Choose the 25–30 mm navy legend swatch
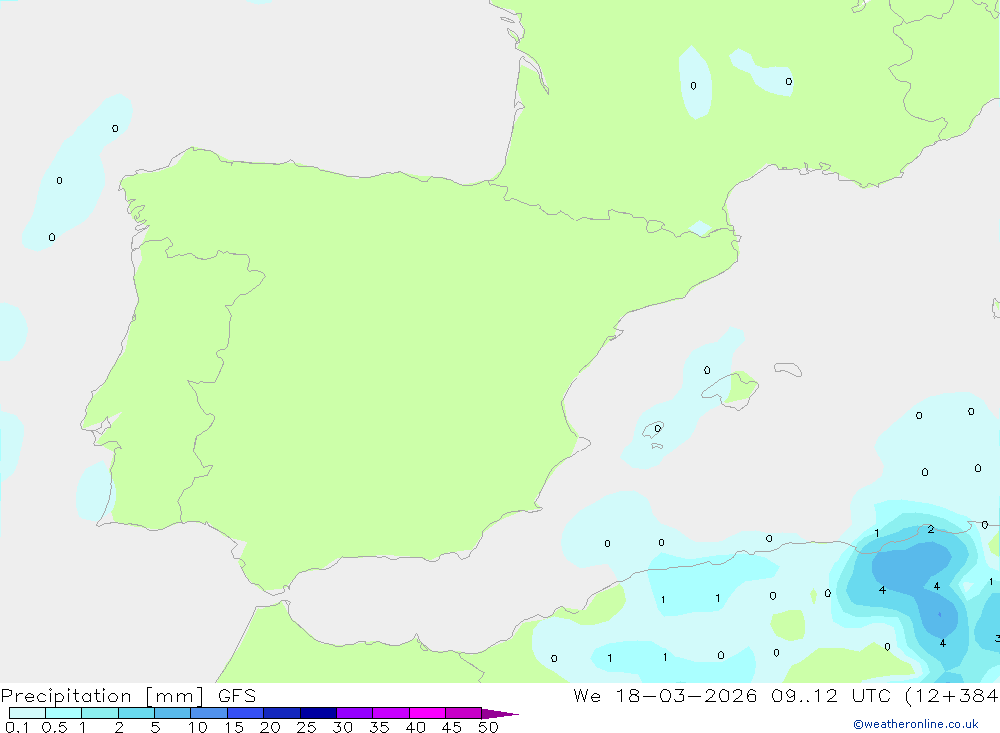 pyautogui.click(x=318, y=713)
